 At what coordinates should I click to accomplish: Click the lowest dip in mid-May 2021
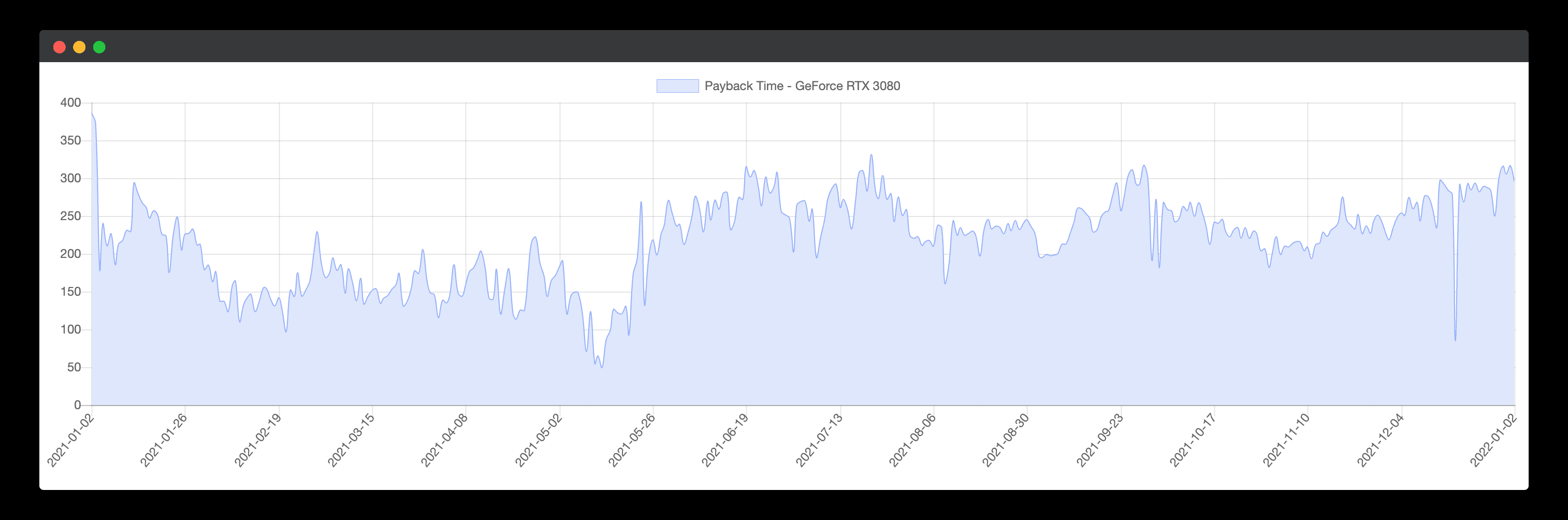[x=602, y=367]
